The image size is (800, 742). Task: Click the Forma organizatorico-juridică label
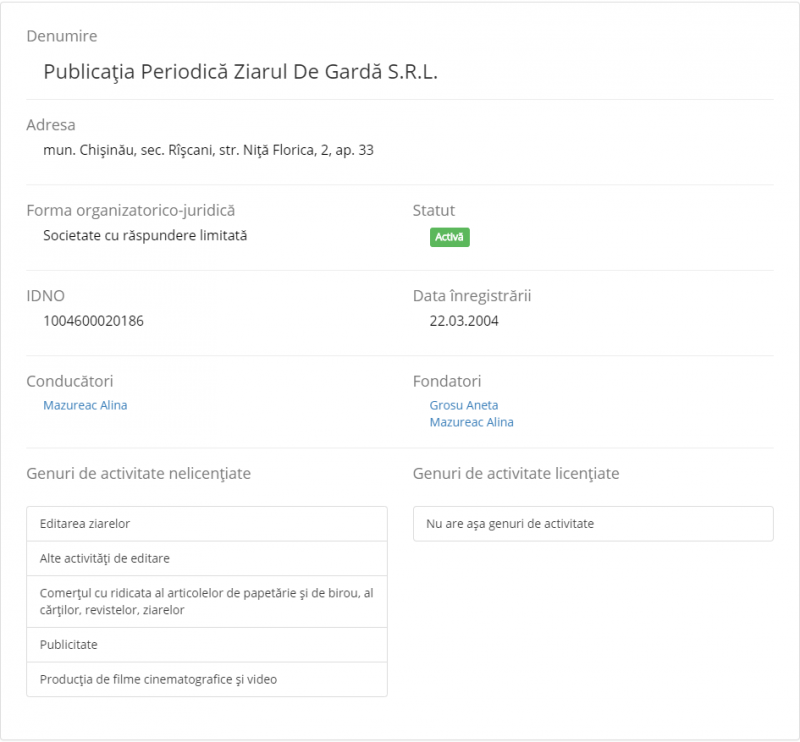(x=131, y=211)
